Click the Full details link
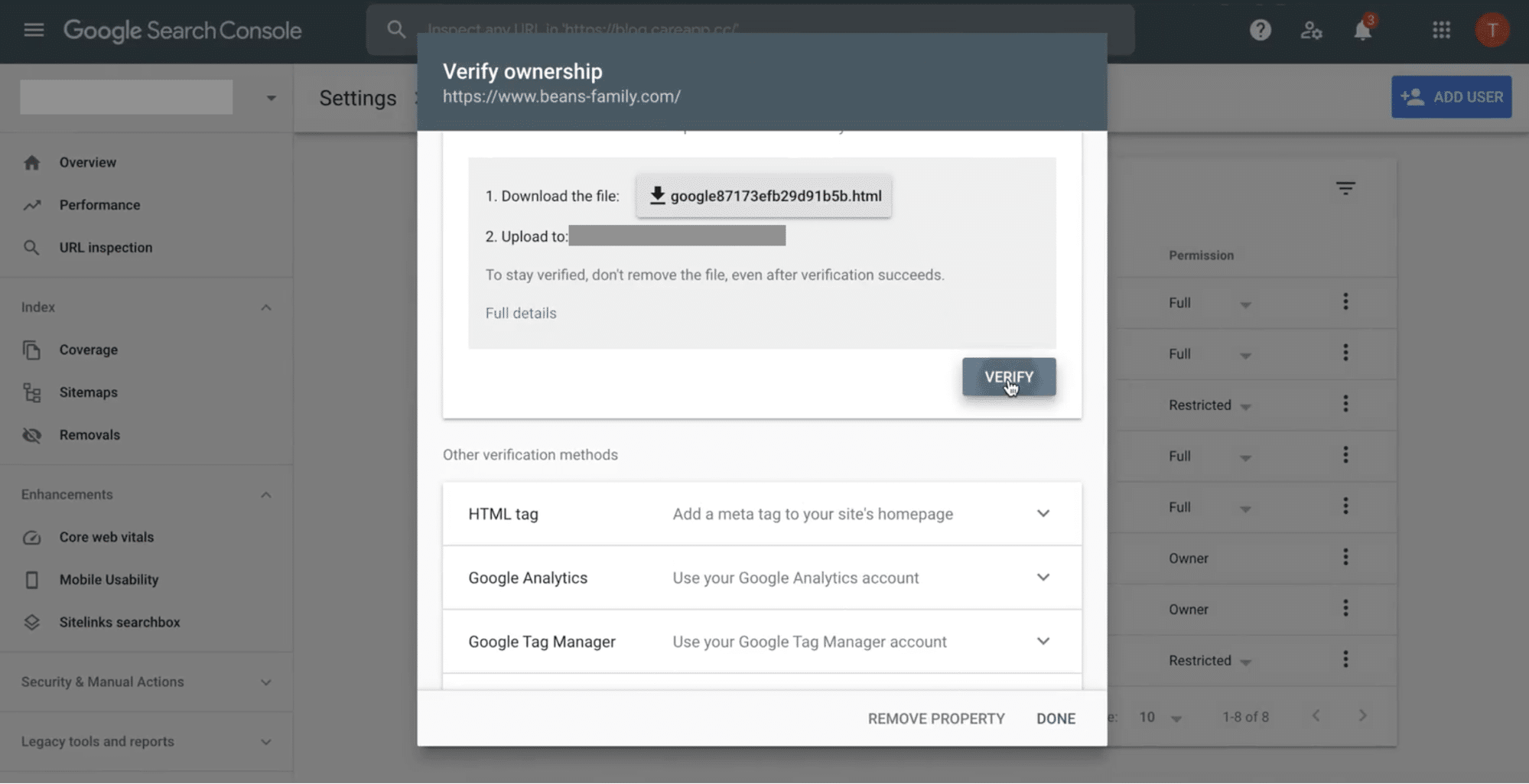Viewport: 1529px width, 784px height. pyautogui.click(x=521, y=313)
